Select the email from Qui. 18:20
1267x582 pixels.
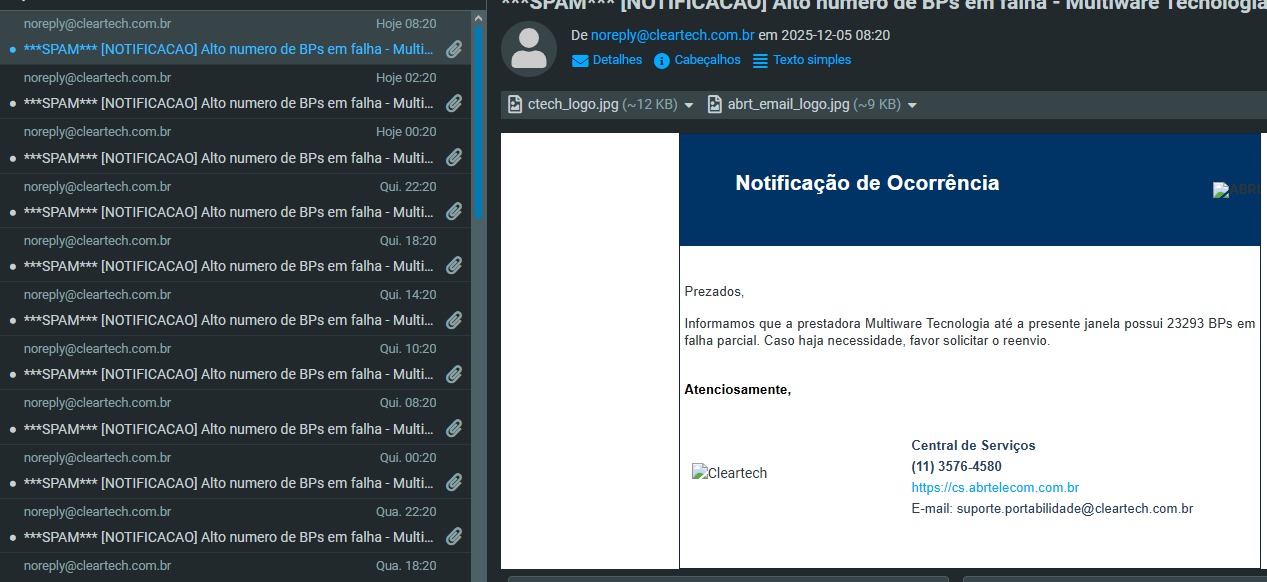coord(230,266)
